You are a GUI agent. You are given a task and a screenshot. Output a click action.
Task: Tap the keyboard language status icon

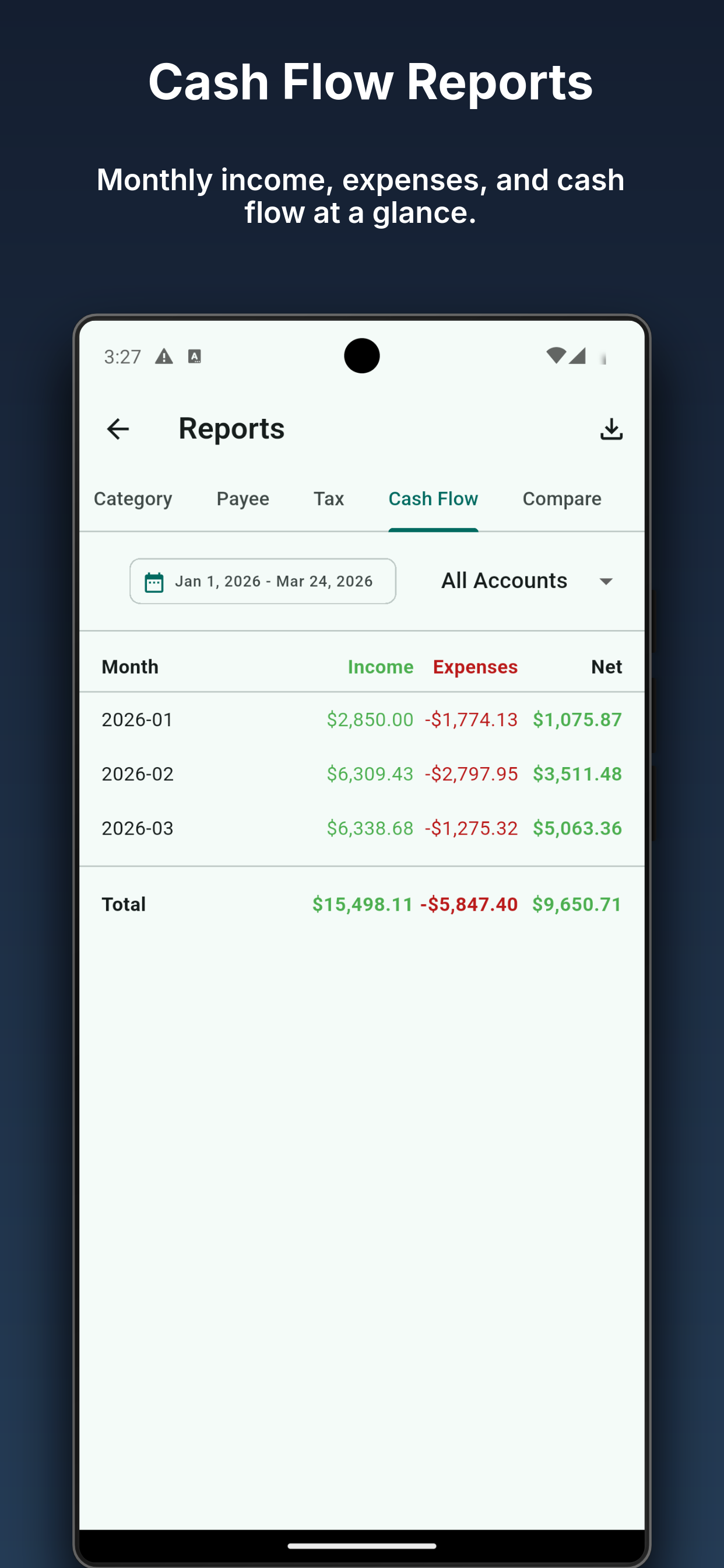195,356
